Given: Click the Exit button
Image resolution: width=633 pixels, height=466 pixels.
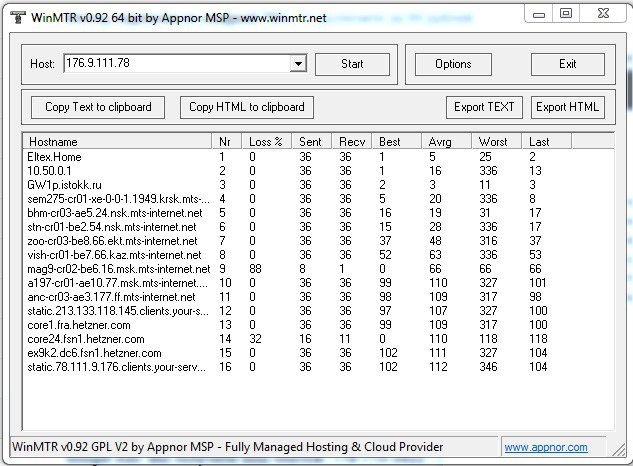Looking at the screenshot, I should [x=567, y=64].
